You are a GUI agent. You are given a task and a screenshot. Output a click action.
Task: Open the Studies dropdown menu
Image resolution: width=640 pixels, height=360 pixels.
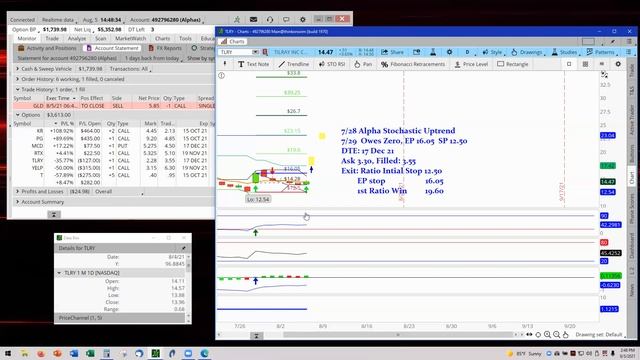565,52
